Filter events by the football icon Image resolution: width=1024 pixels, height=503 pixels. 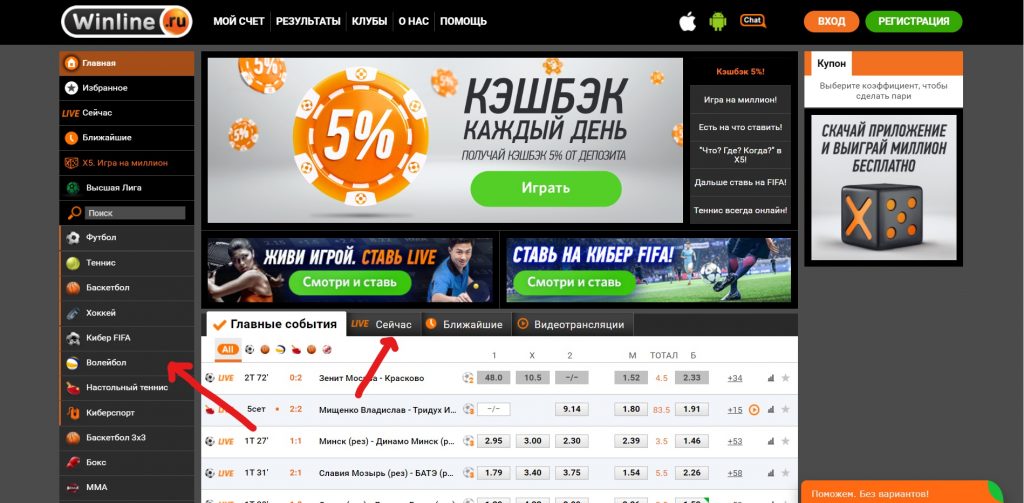point(249,349)
